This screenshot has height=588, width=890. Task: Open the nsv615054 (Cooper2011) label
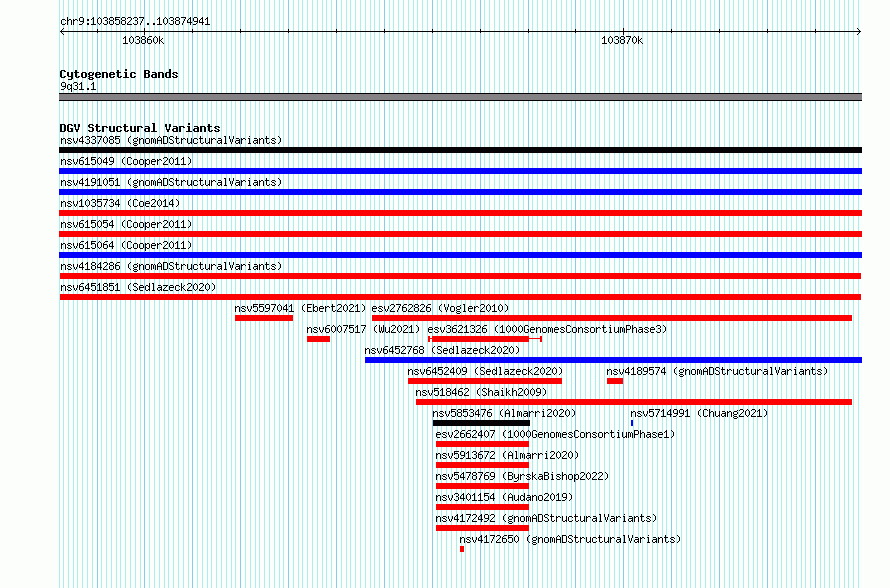coord(126,224)
